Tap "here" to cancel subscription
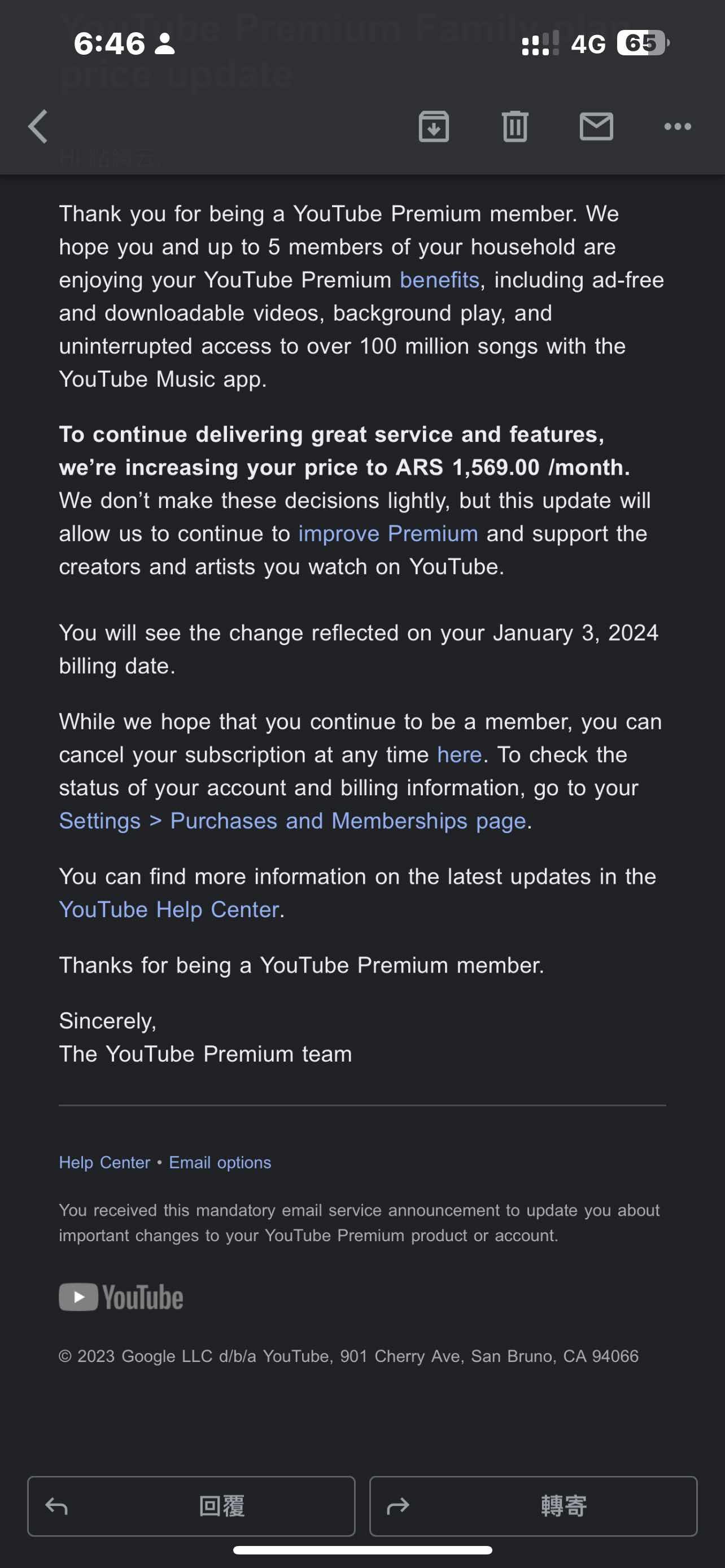 pos(460,755)
